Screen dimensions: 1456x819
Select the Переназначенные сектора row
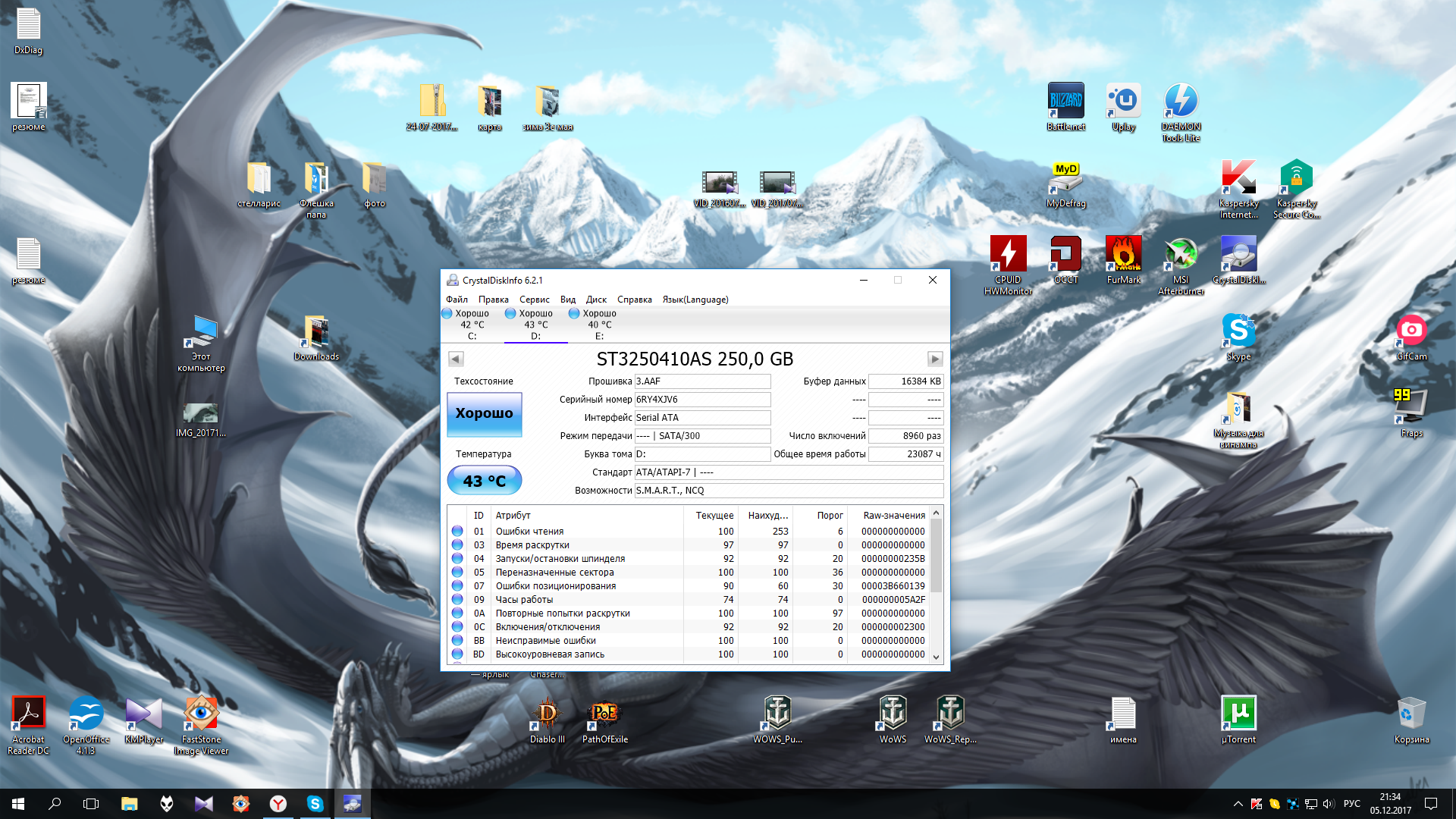point(689,573)
